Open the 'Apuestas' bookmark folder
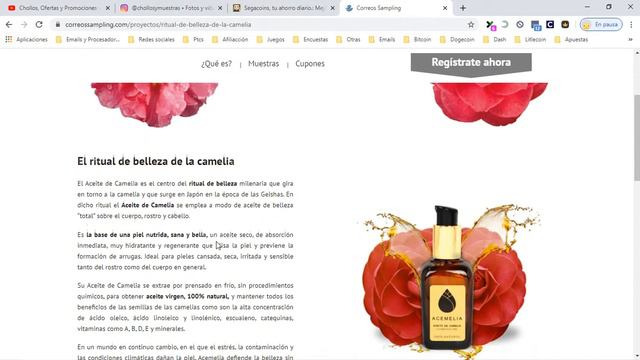Screen dimensions: 640x360 (x=571, y=40)
